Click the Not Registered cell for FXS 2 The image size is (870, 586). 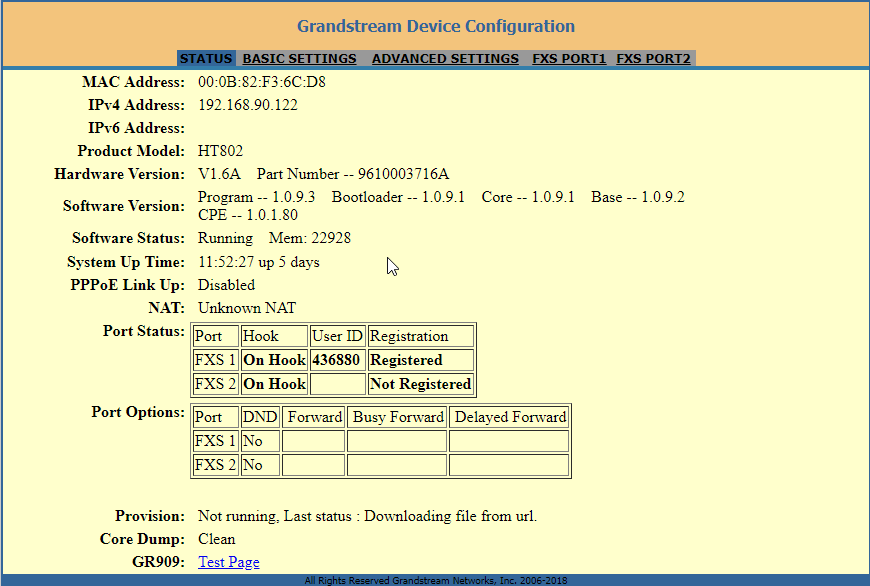click(421, 383)
